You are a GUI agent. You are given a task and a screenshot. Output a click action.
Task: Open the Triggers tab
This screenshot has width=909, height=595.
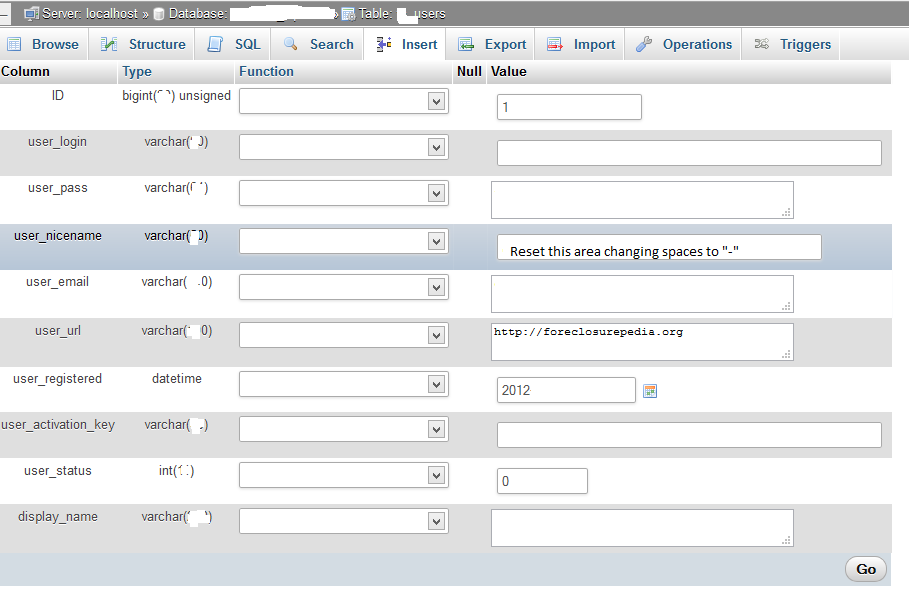[x=791, y=44]
